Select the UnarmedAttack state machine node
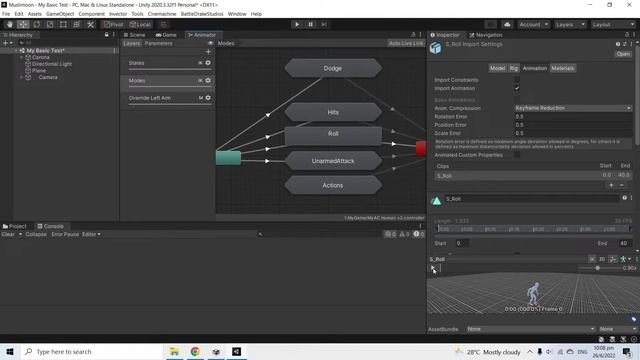The height and width of the screenshot is (360, 640). [x=333, y=161]
